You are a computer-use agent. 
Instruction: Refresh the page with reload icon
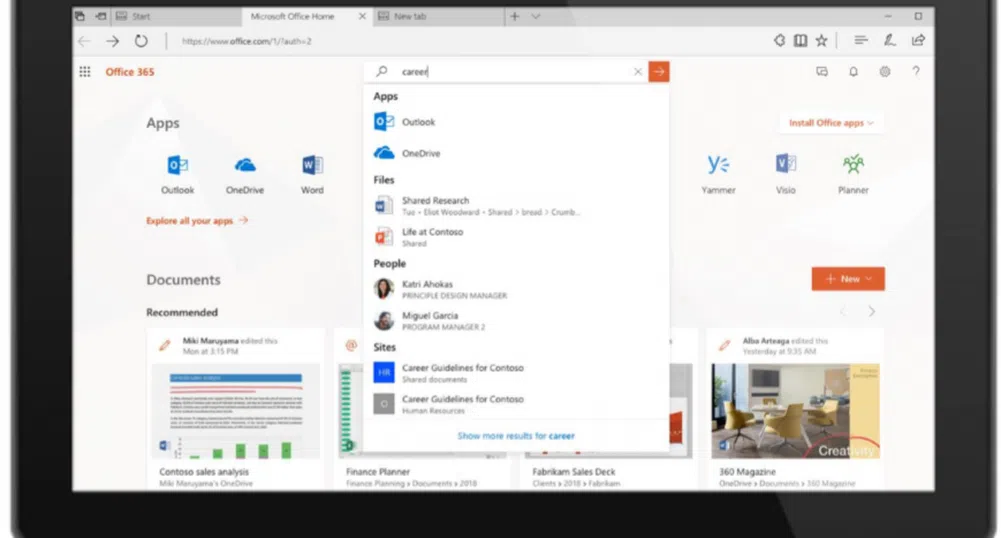click(x=141, y=41)
